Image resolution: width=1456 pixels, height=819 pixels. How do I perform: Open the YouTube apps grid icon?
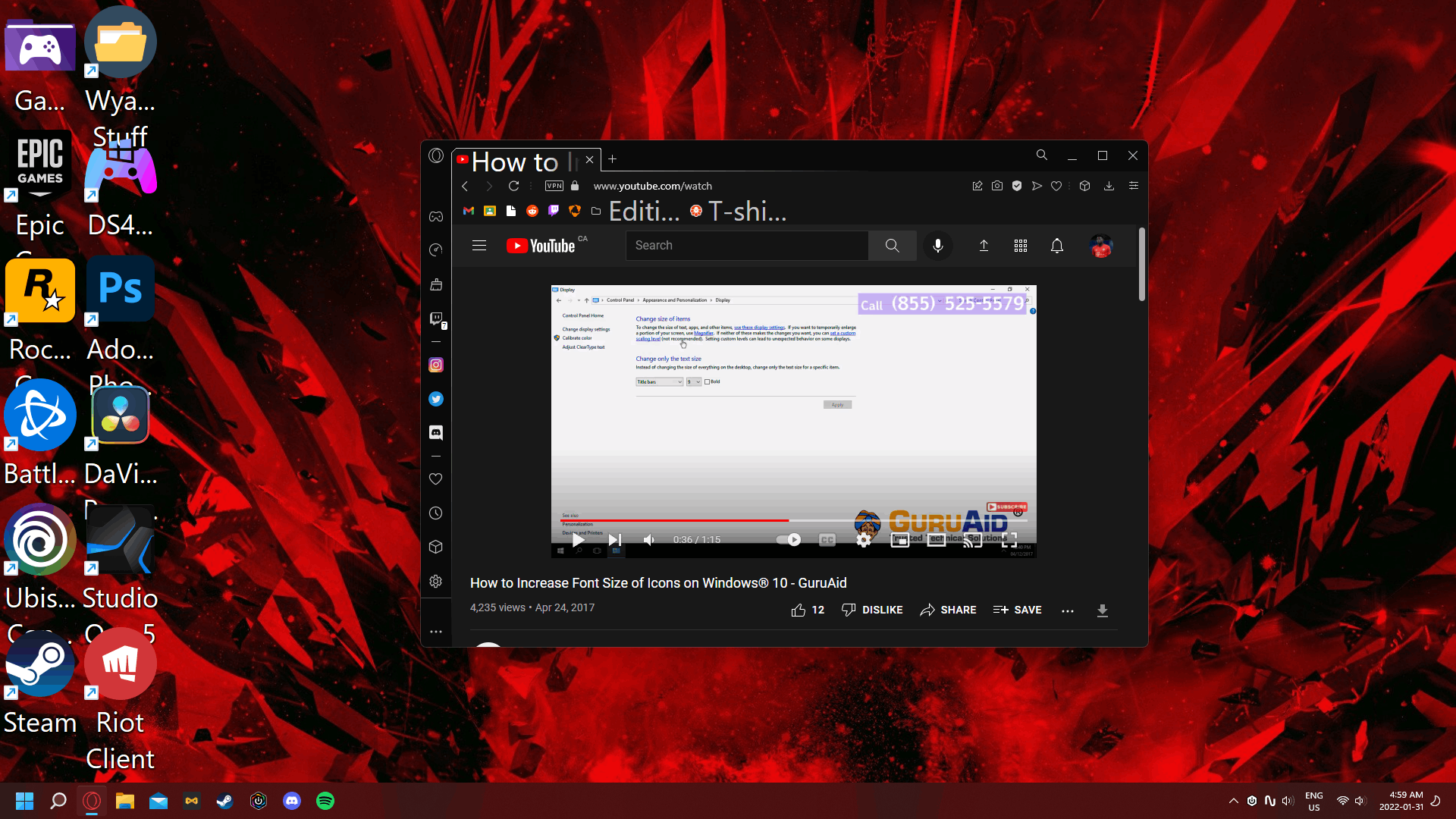(1021, 246)
